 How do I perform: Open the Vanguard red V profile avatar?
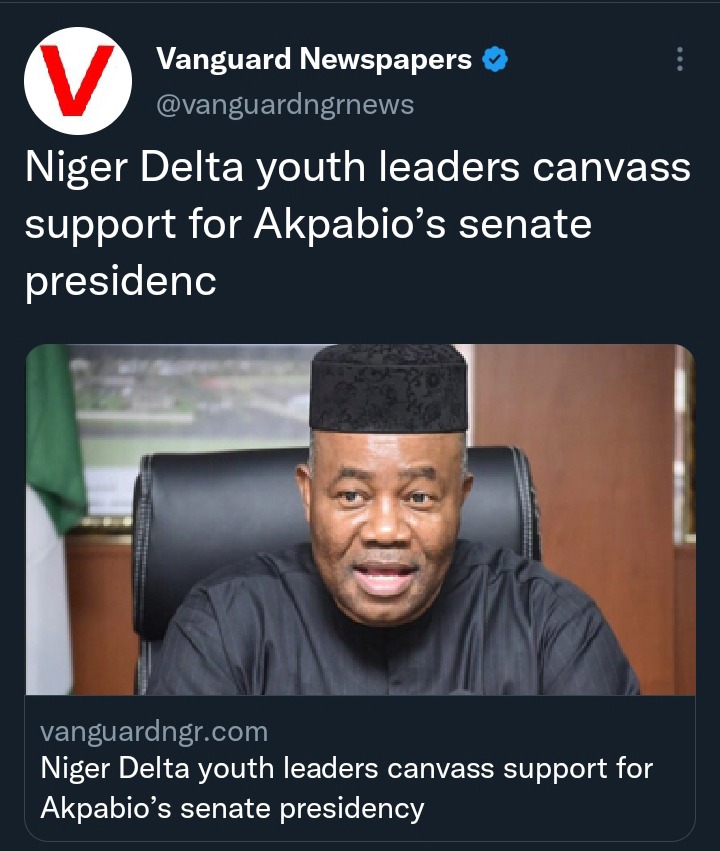77,80
